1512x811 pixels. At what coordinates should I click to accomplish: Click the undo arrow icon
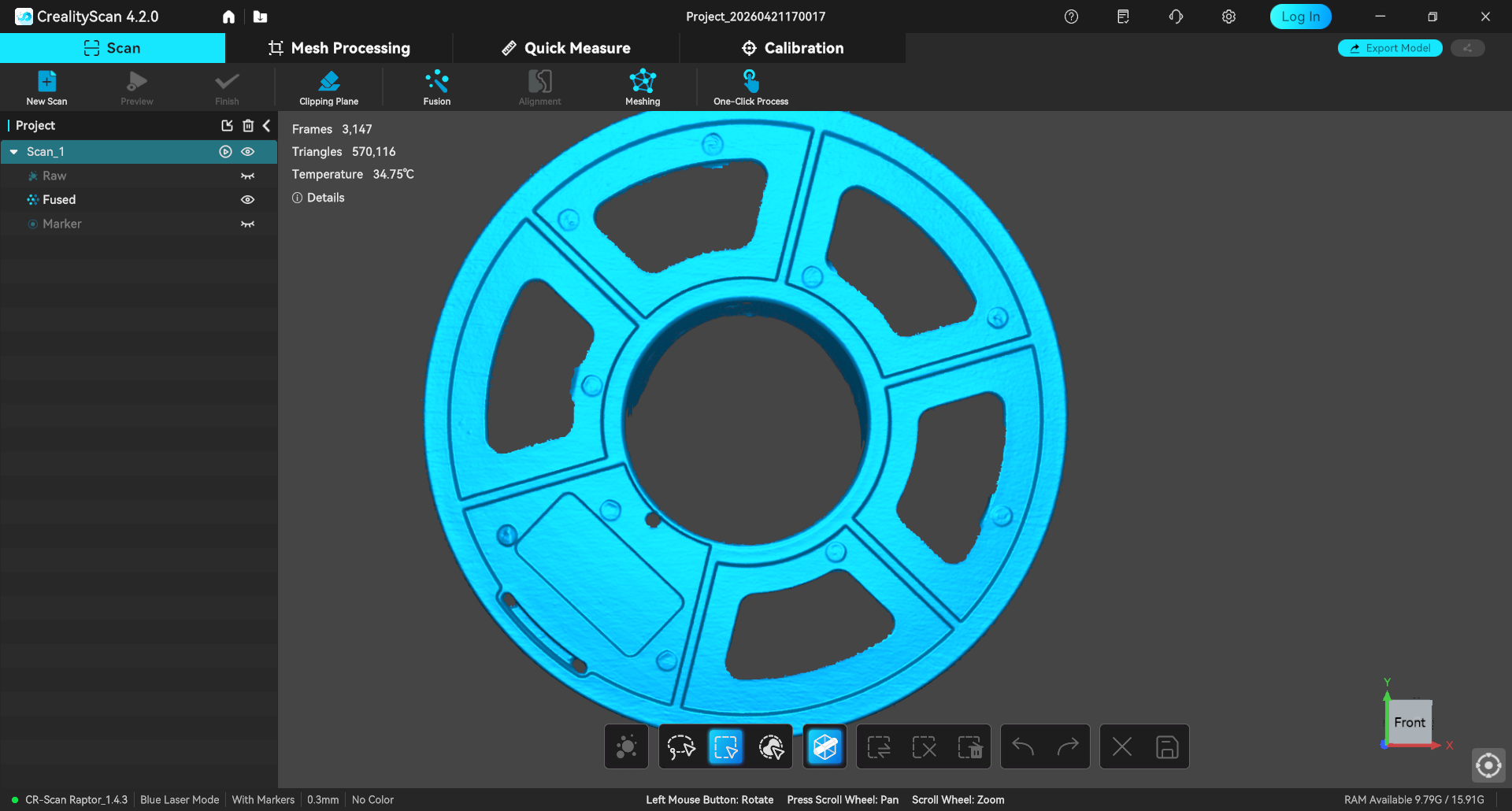click(1023, 746)
